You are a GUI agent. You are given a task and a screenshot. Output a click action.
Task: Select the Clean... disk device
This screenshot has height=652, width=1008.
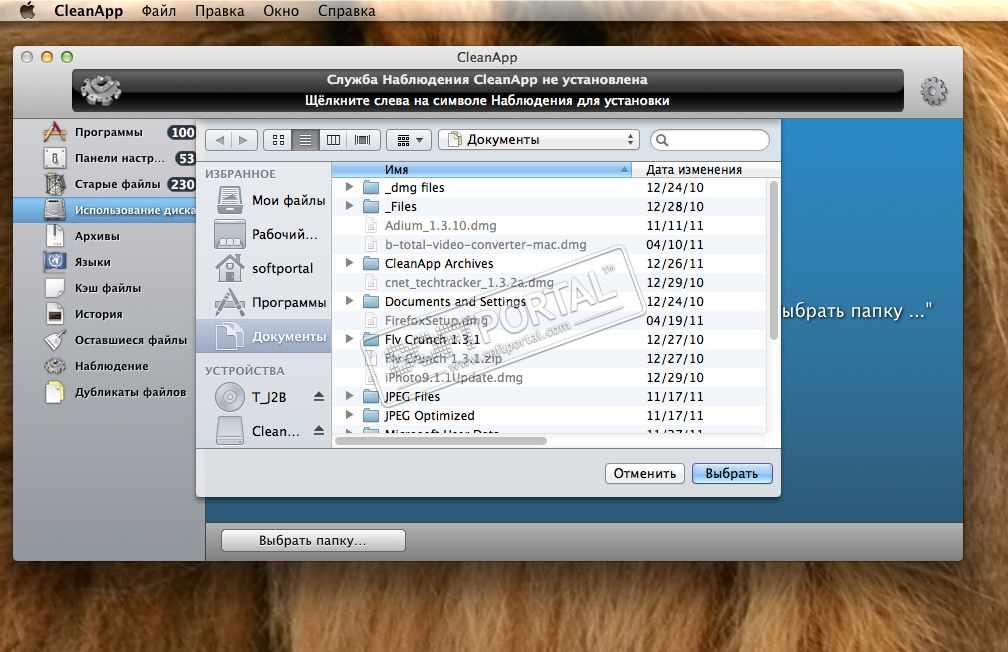257,431
